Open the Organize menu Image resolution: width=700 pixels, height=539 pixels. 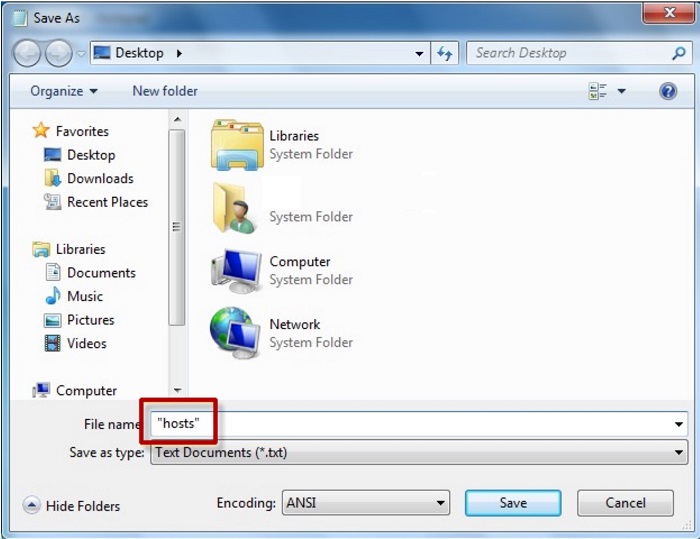point(64,91)
